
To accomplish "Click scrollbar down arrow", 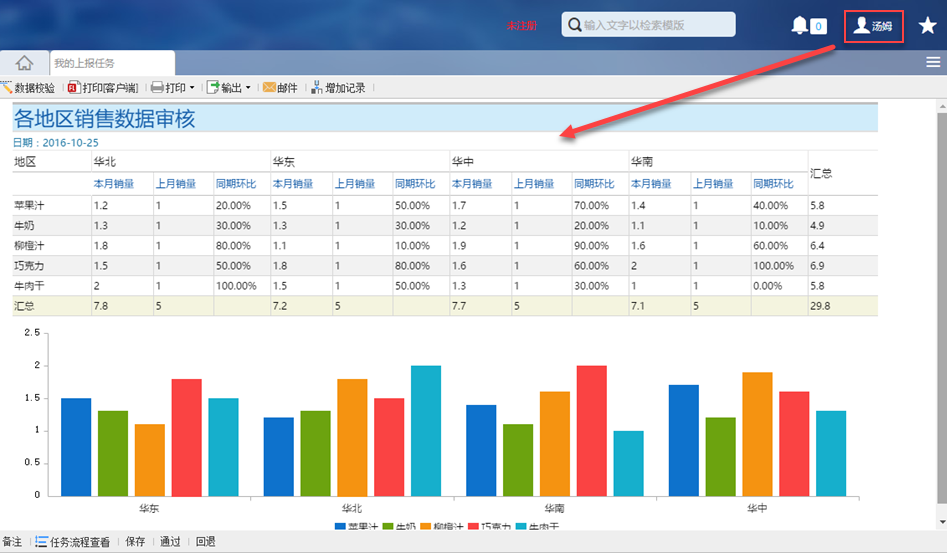I will (942, 522).
